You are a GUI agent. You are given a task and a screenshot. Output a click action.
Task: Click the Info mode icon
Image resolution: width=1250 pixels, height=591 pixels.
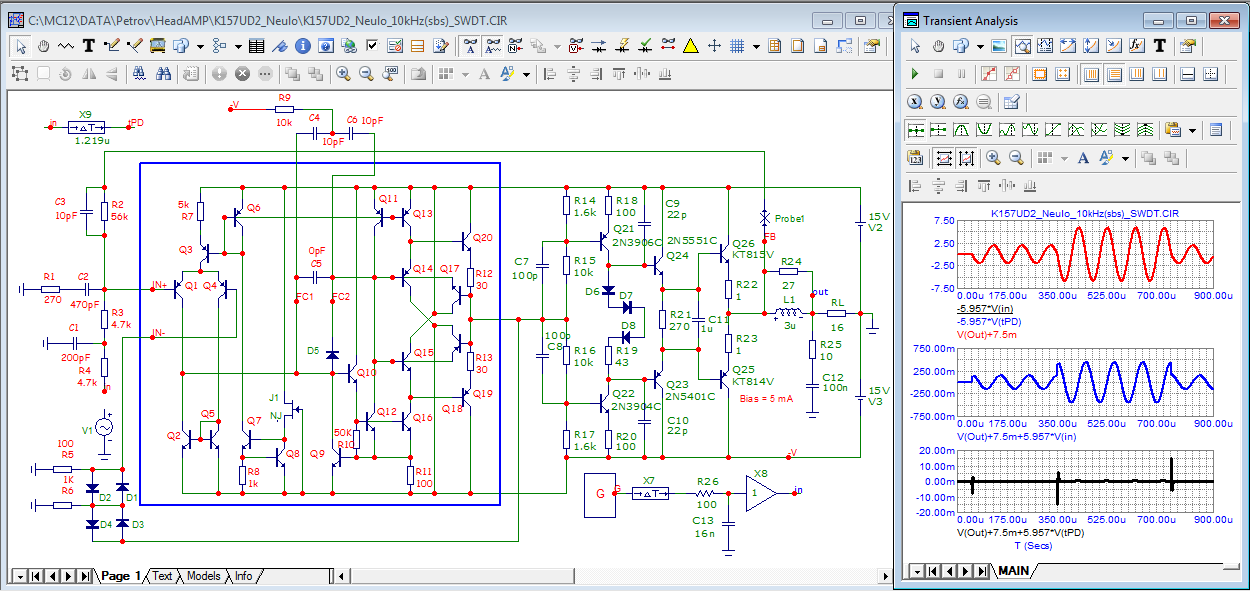point(301,46)
